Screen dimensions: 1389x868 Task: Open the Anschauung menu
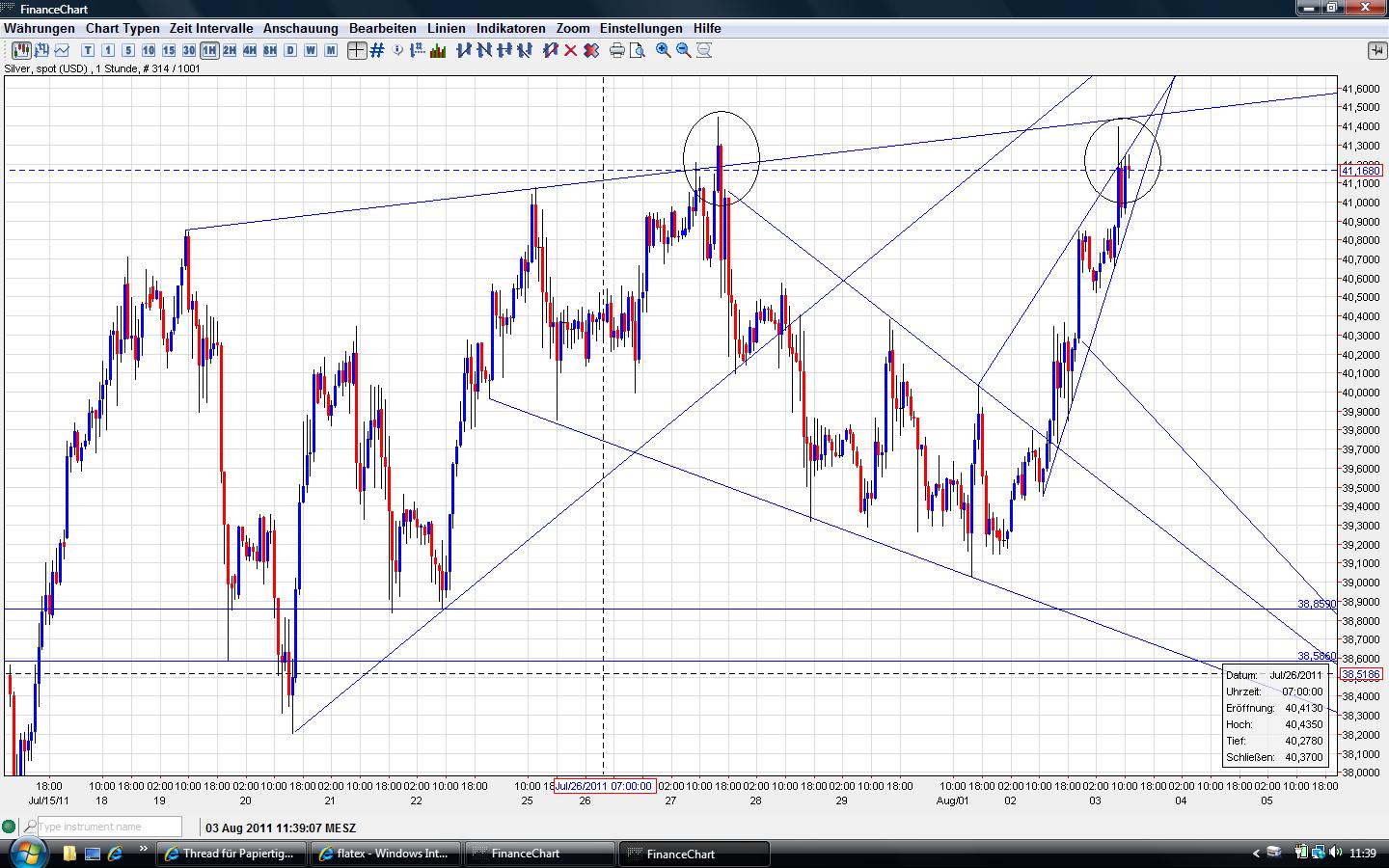[301, 29]
